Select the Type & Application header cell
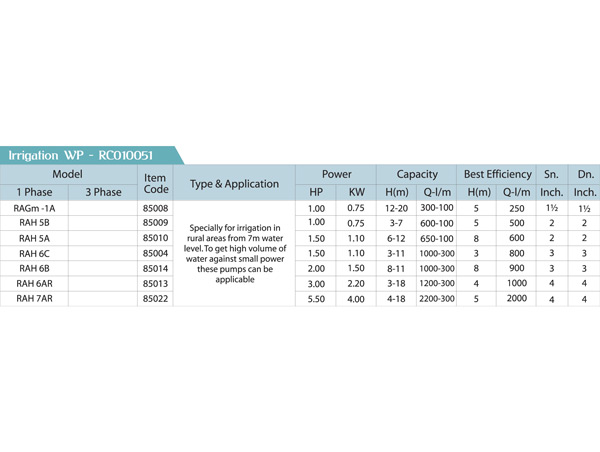 coord(234,184)
